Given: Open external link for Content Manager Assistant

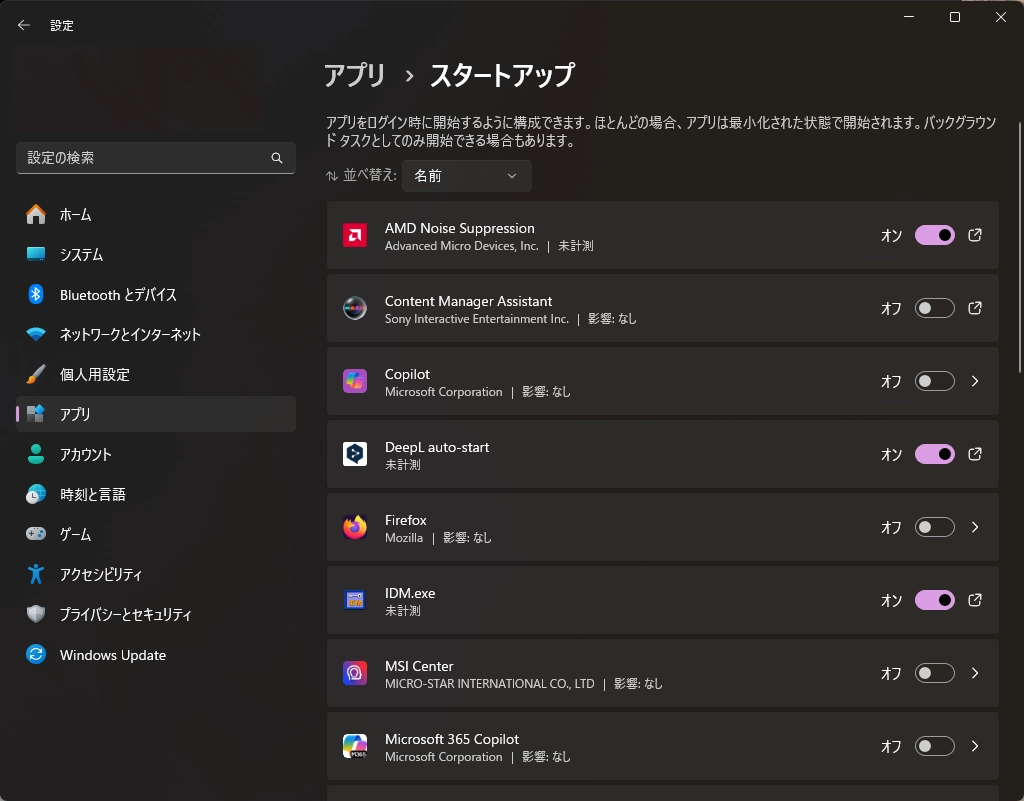Looking at the screenshot, I should pyautogui.click(x=975, y=308).
